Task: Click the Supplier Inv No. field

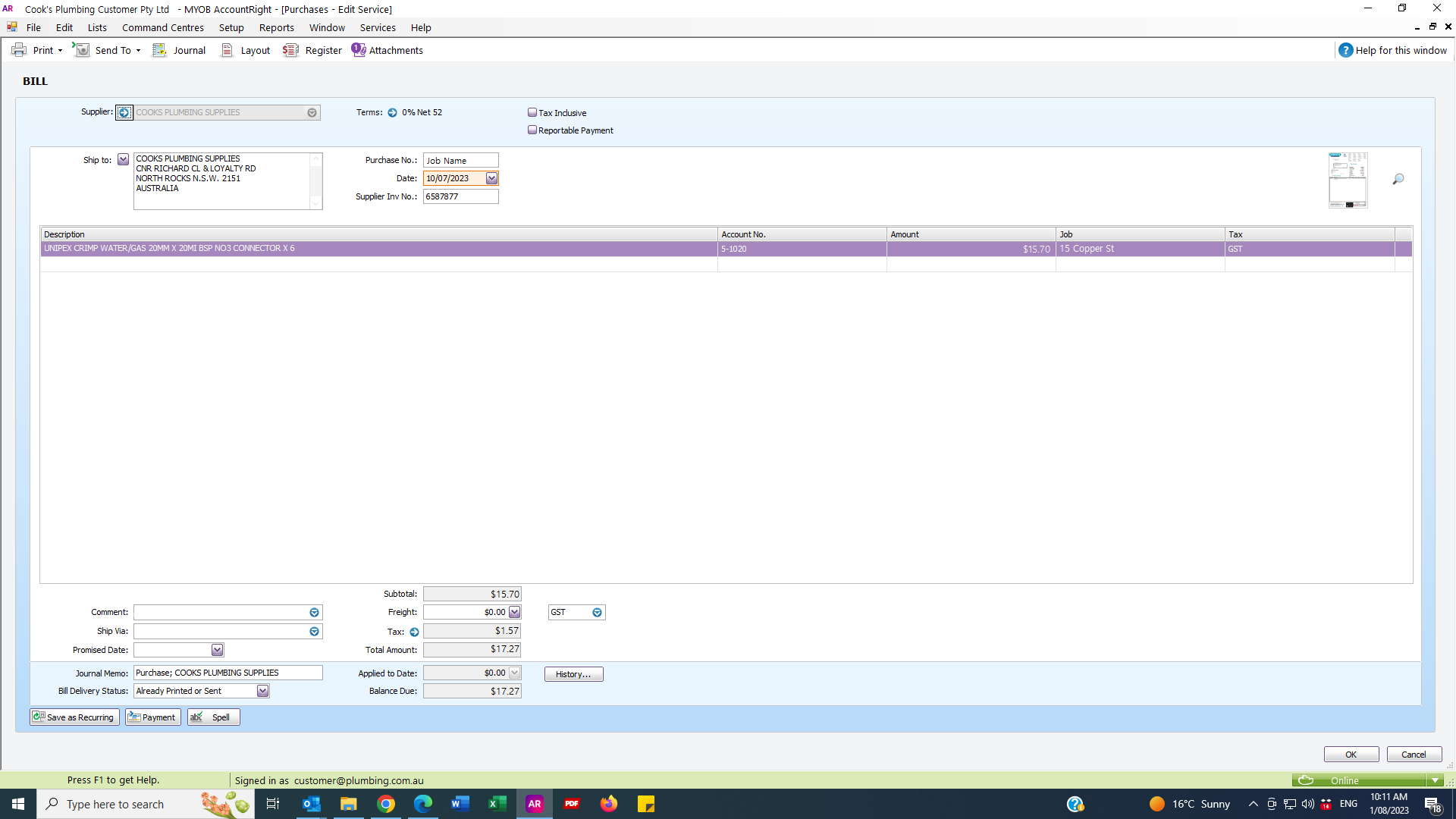Action: coord(460,196)
